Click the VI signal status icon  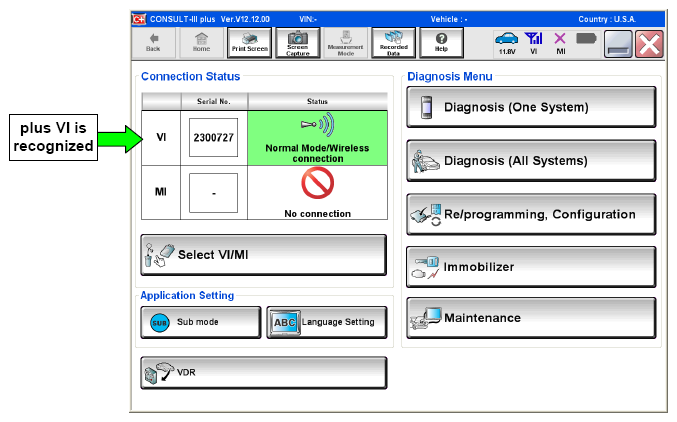pos(534,43)
